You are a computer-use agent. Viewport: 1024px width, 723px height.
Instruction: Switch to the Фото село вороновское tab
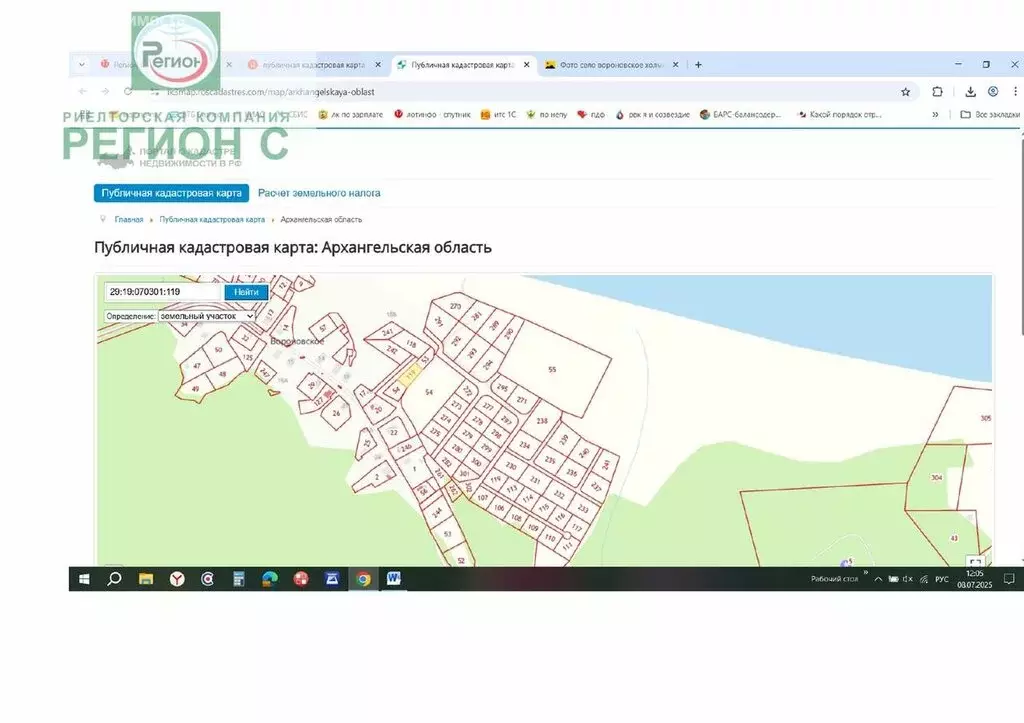610,65
